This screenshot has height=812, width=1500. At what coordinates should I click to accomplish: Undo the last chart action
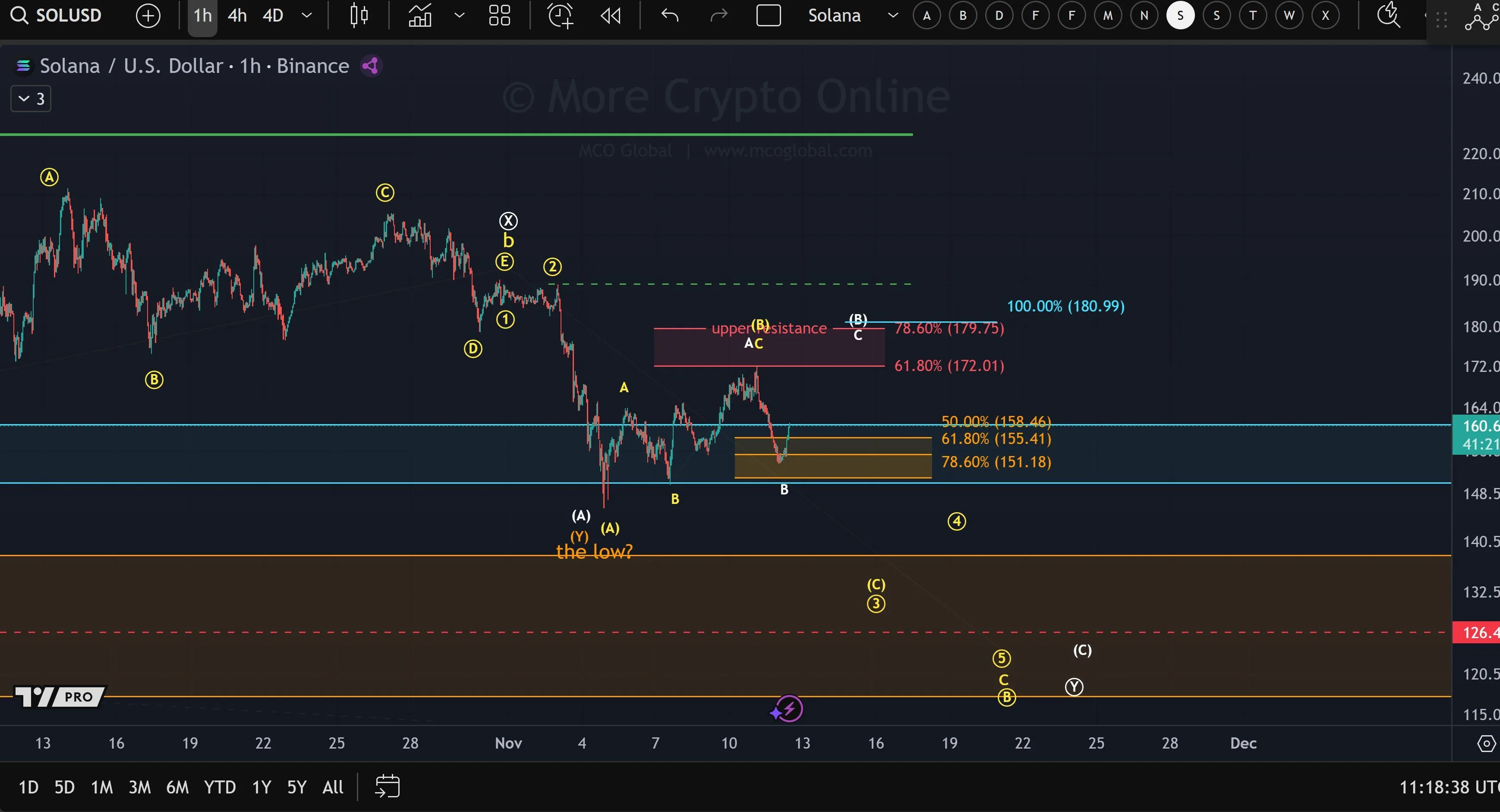tap(670, 16)
